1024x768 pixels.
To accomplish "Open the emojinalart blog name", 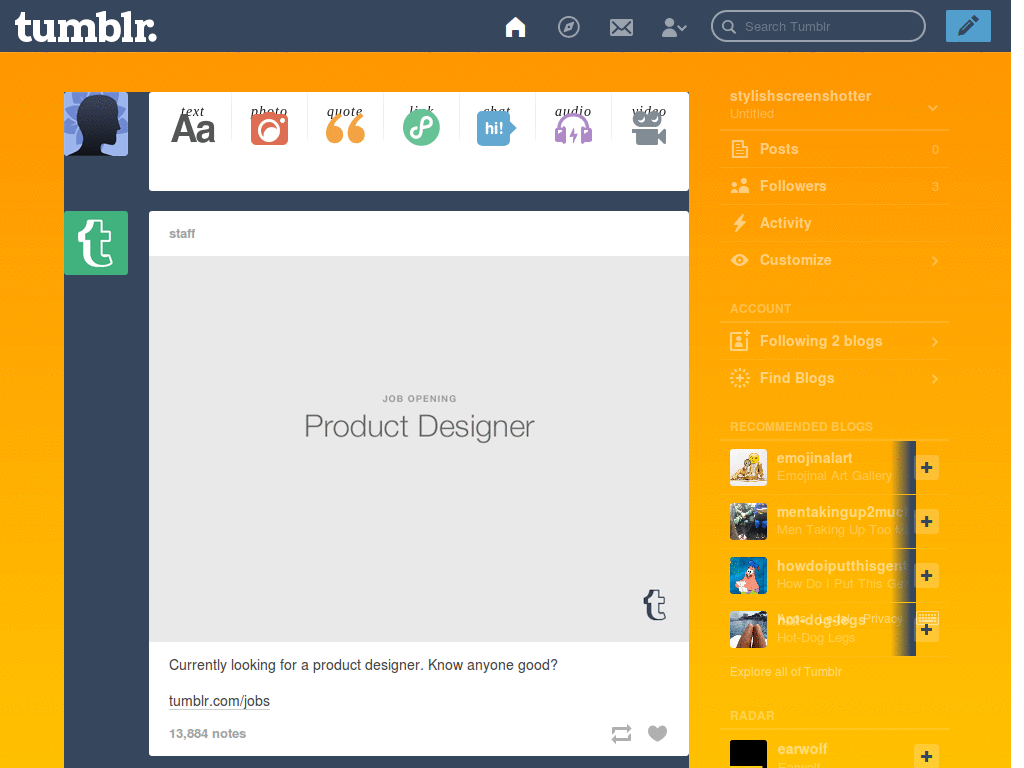I will pos(814,458).
